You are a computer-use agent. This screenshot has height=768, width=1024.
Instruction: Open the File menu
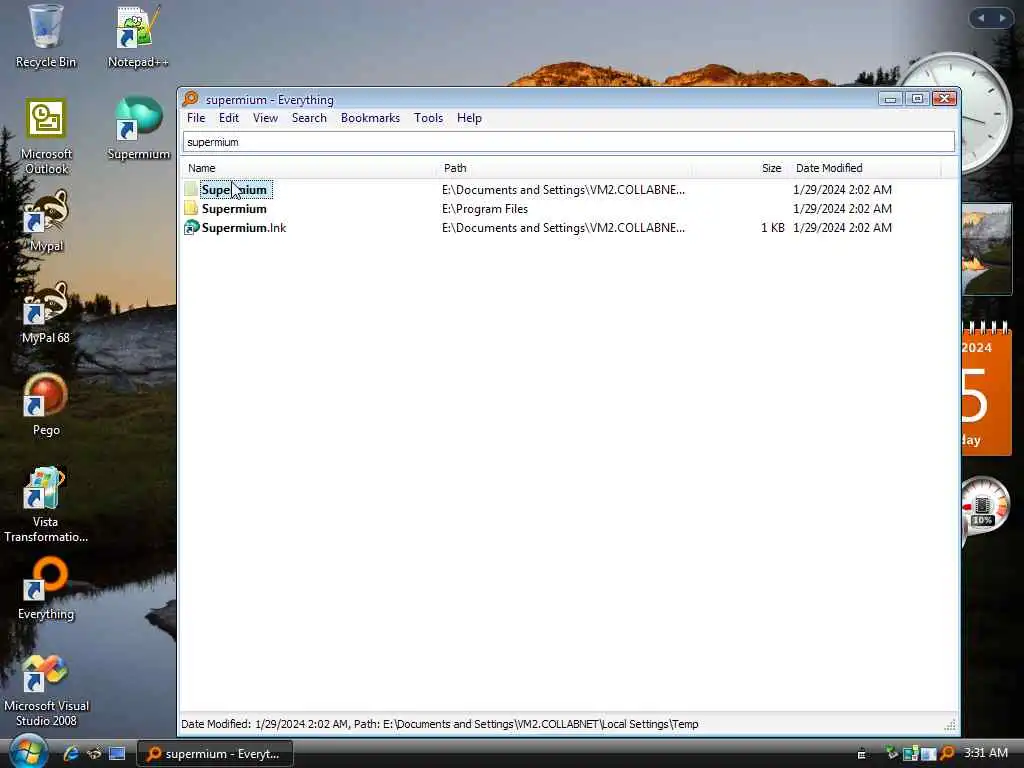(196, 118)
